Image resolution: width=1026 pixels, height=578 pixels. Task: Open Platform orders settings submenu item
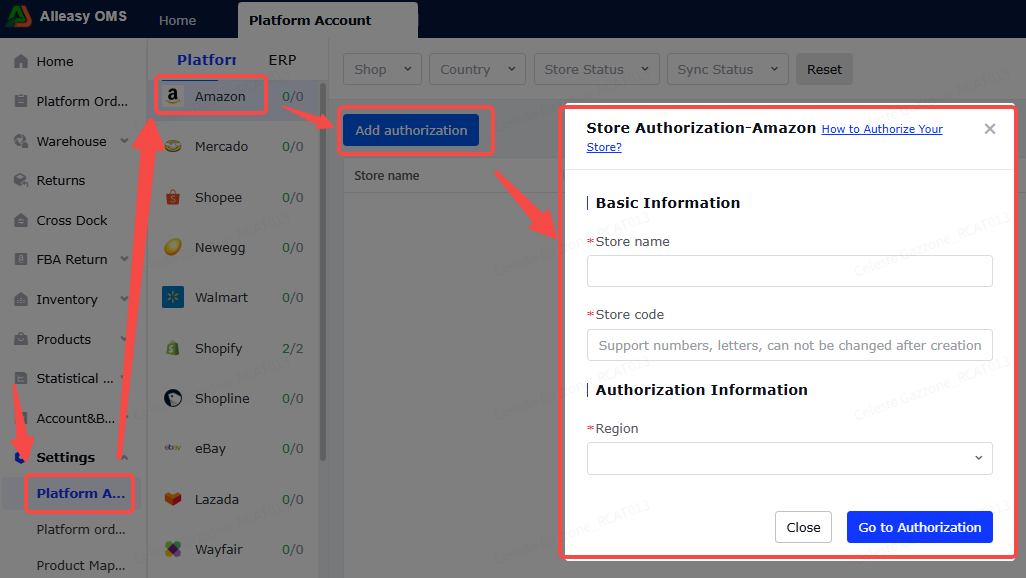[81, 529]
